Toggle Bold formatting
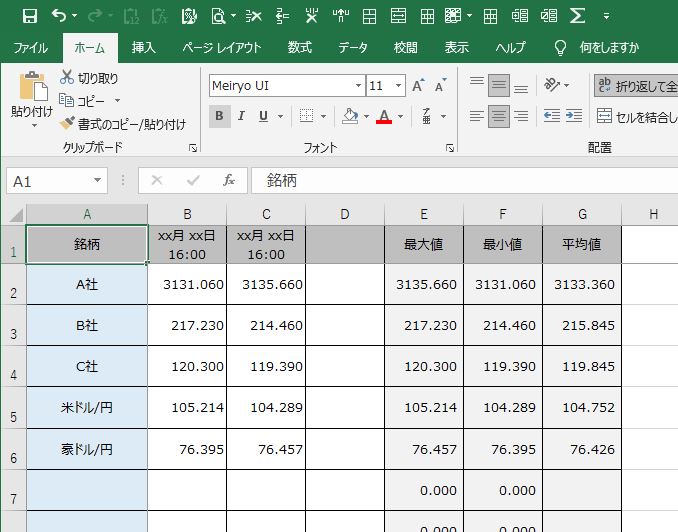This screenshot has width=678, height=532. (219, 116)
